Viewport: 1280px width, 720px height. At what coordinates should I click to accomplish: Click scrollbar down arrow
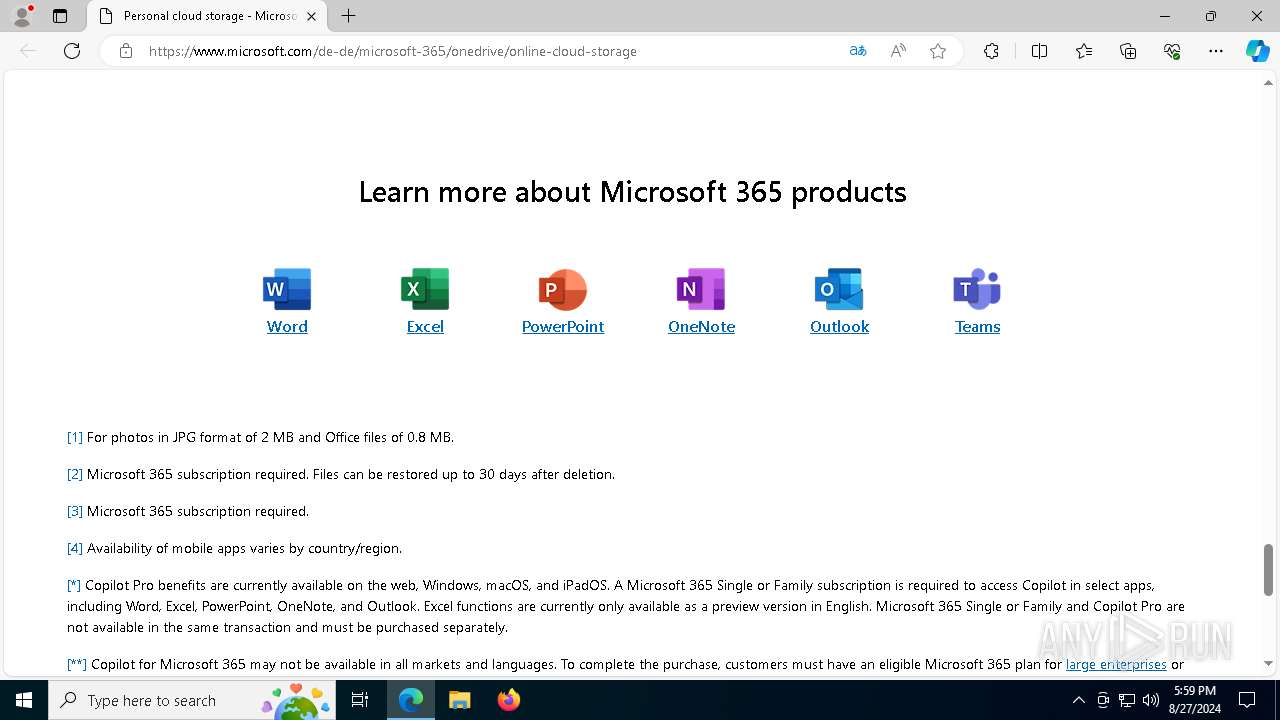click(x=1269, y=663)
